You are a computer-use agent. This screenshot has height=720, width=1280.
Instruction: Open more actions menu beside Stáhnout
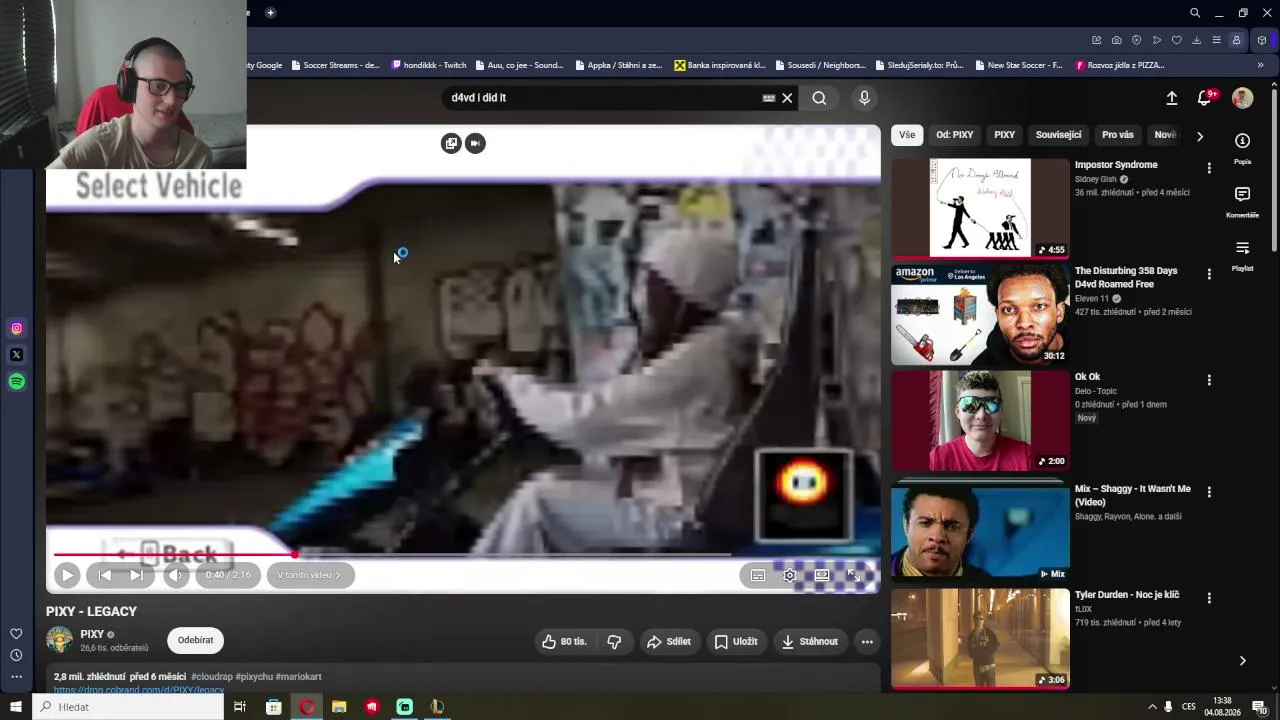click(867, 642)
